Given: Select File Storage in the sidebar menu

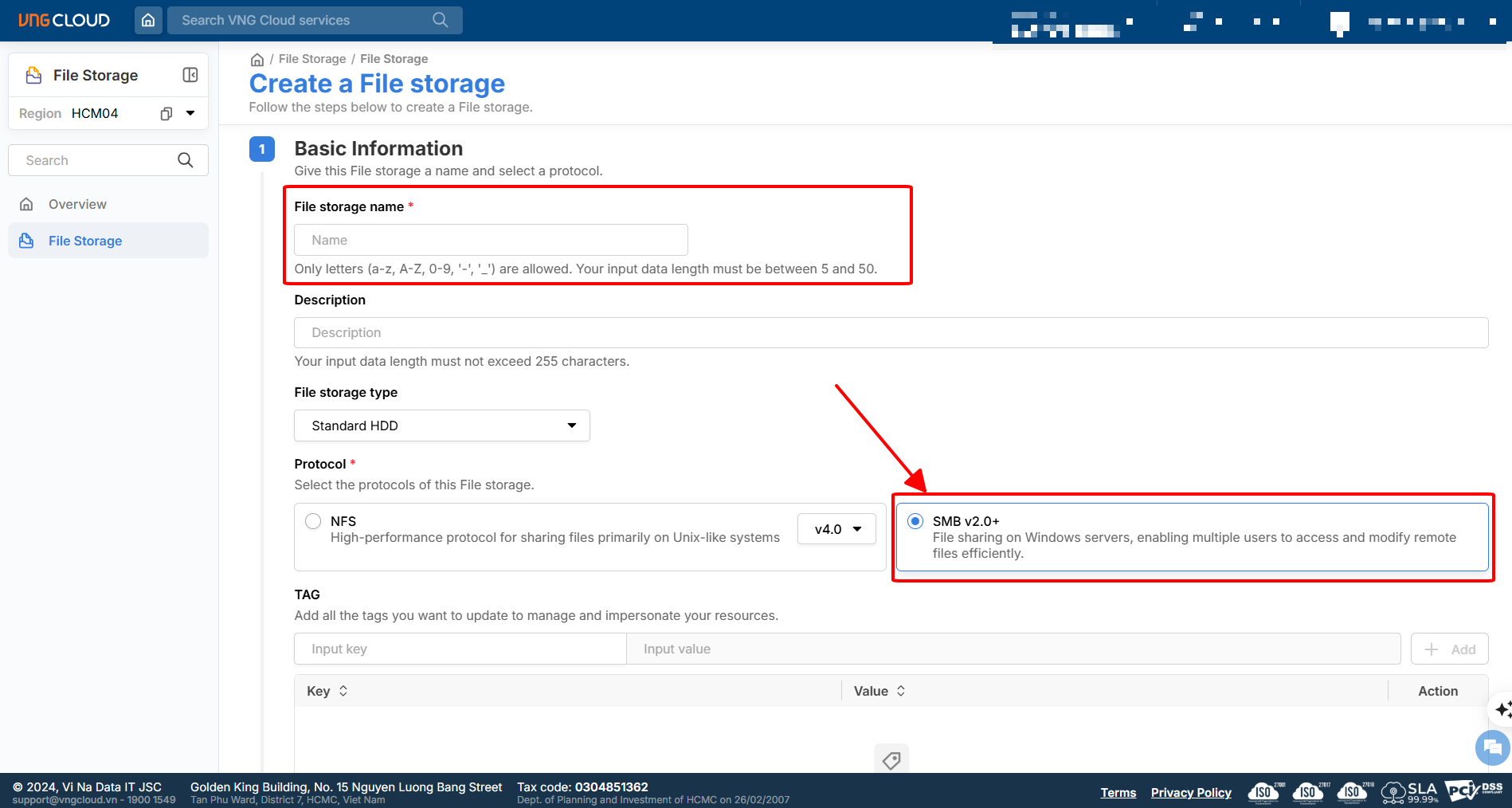Looking at the screenshot, I should 85,241.
